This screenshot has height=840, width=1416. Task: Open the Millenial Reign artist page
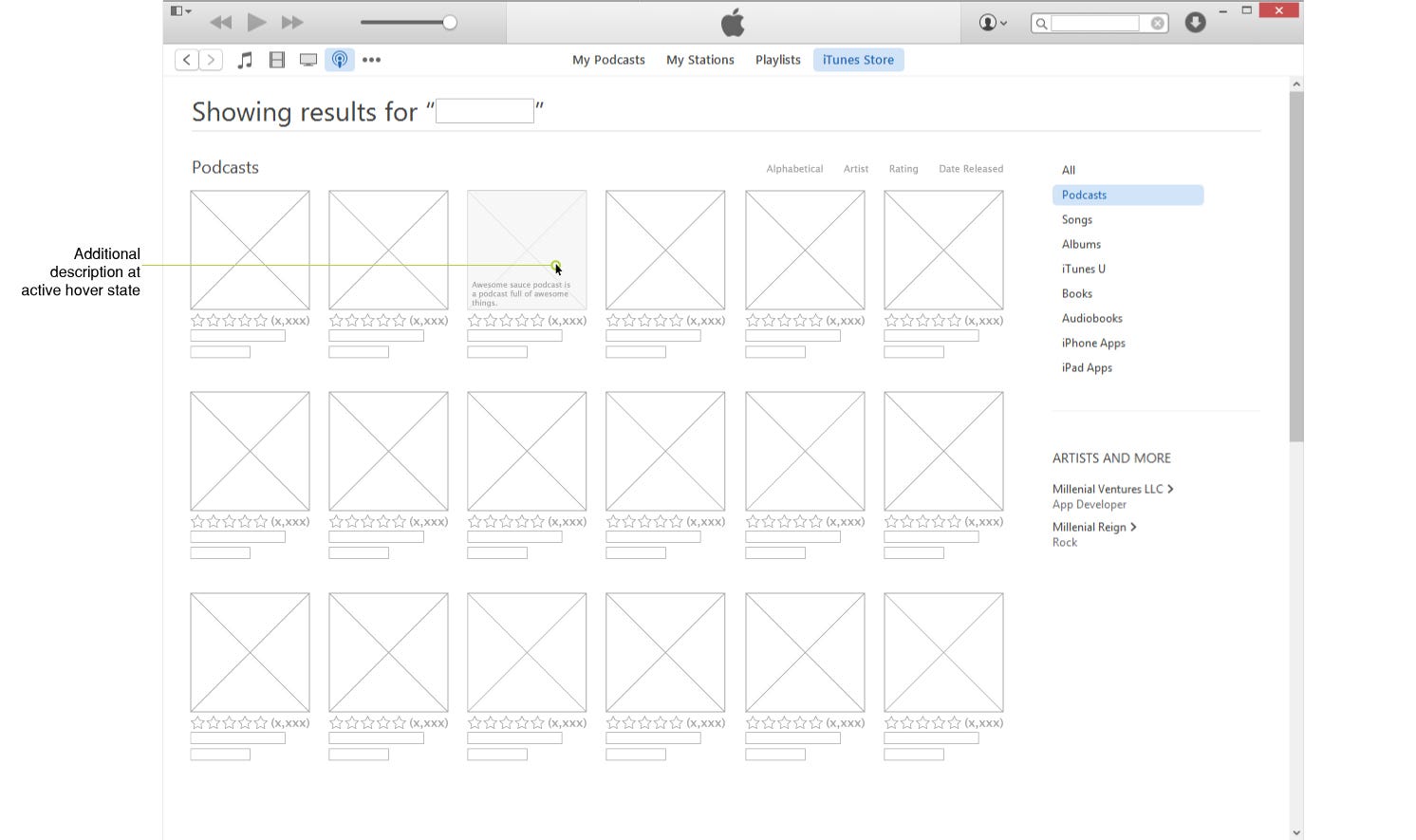1094,527
